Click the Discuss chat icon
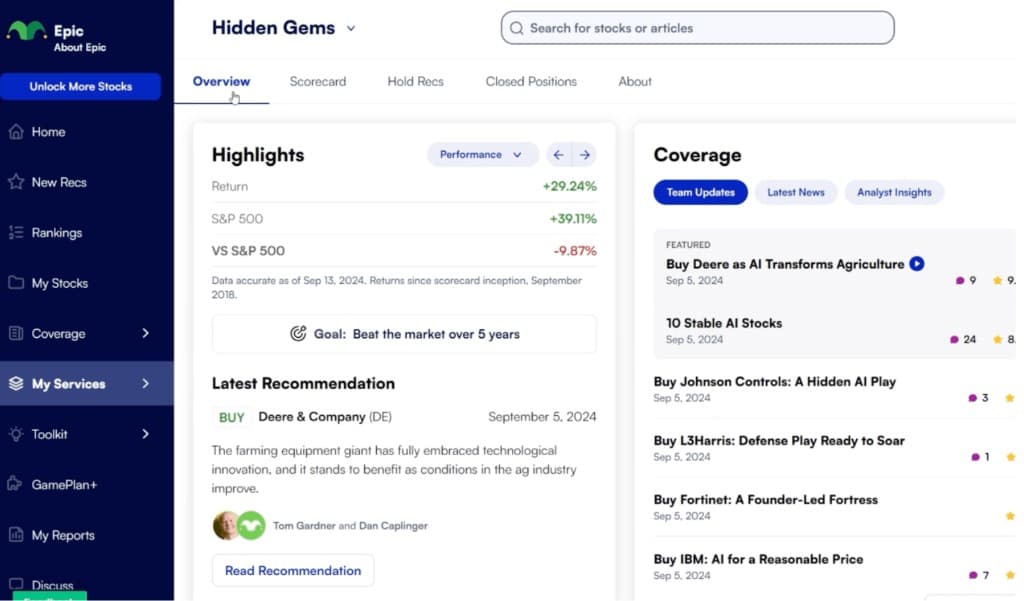Screen dimensions: 1024x601 point(16,584)
